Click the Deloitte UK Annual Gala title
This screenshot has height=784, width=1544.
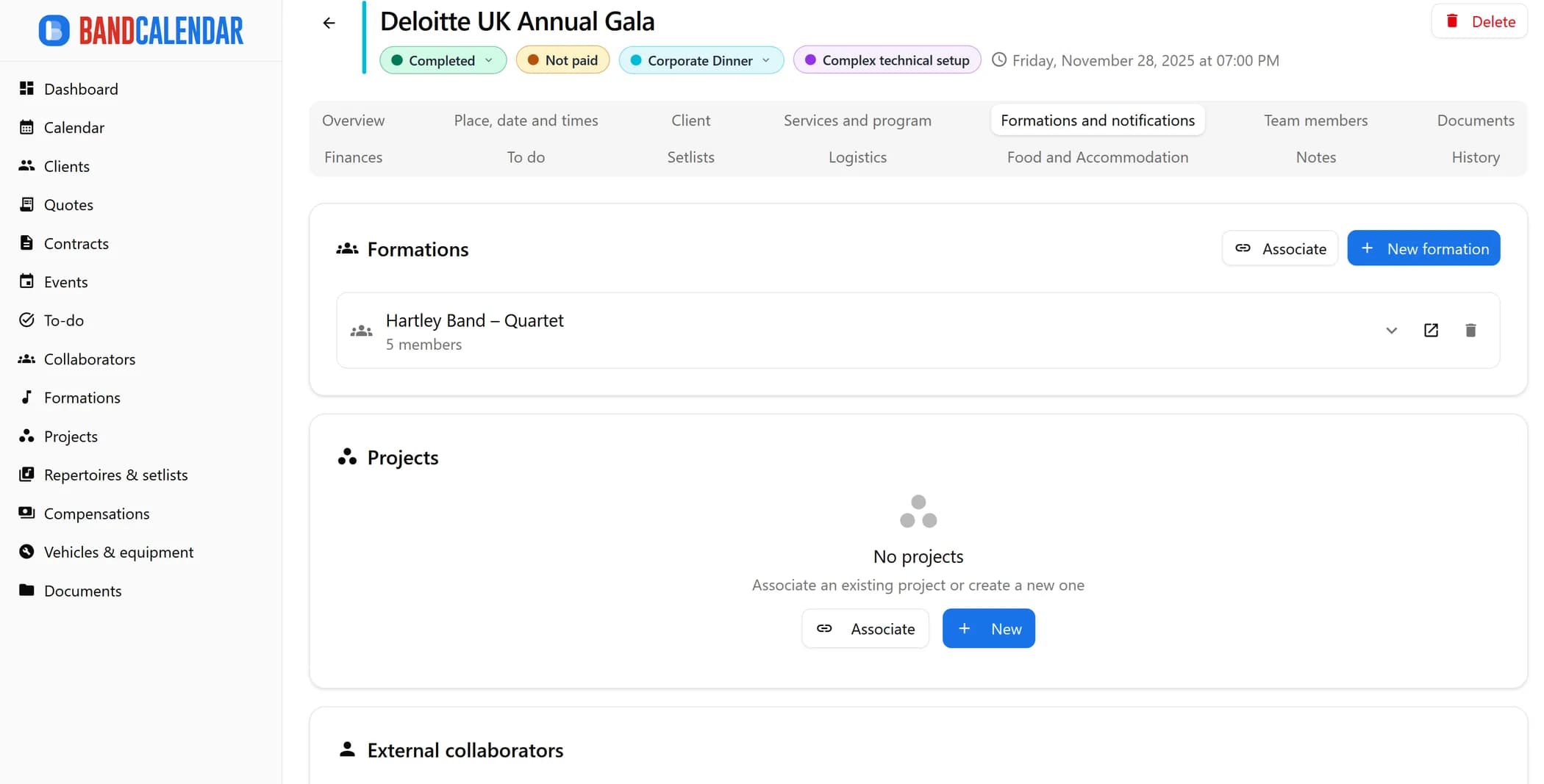(x=517, y=21)
